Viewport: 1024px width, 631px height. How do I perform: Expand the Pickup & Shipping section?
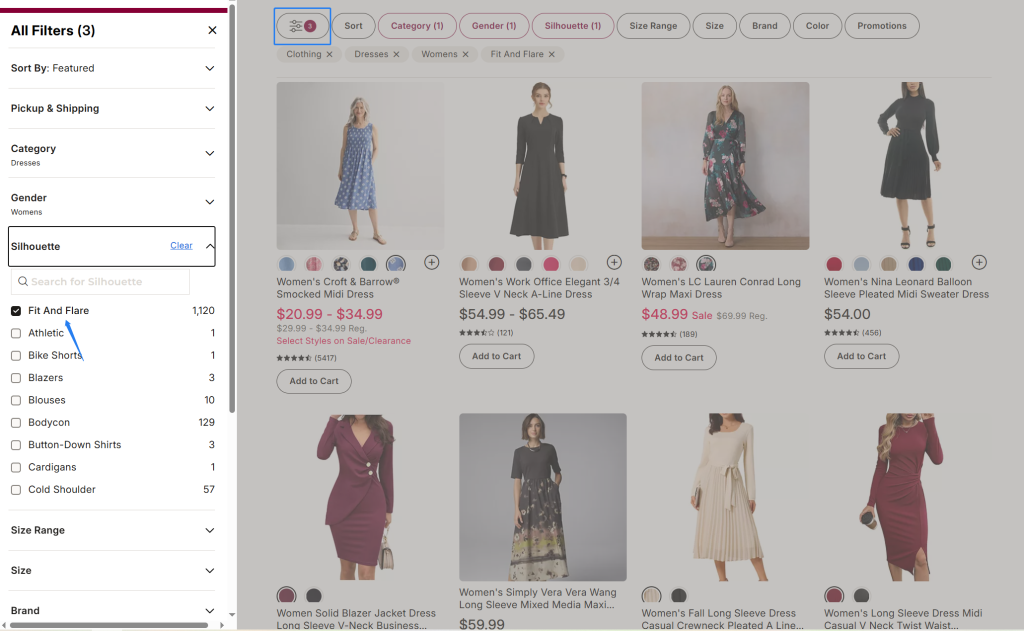pos(209,108)
